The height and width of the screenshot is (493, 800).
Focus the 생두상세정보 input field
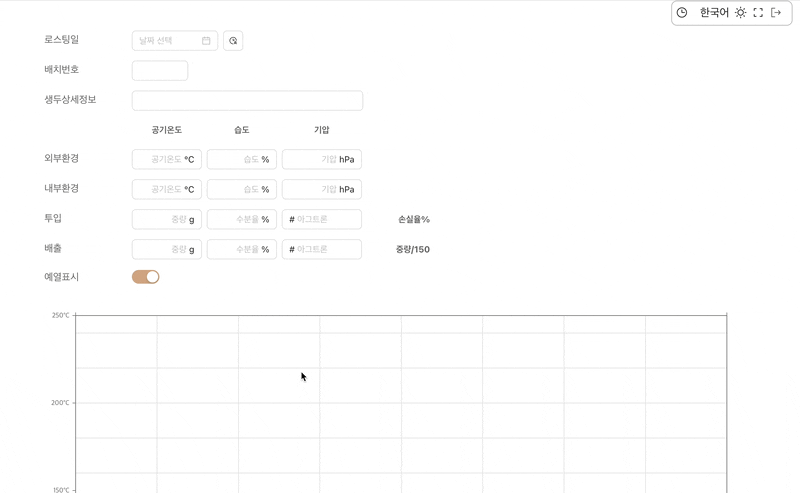pyautogui.click(x=247, y=101)
